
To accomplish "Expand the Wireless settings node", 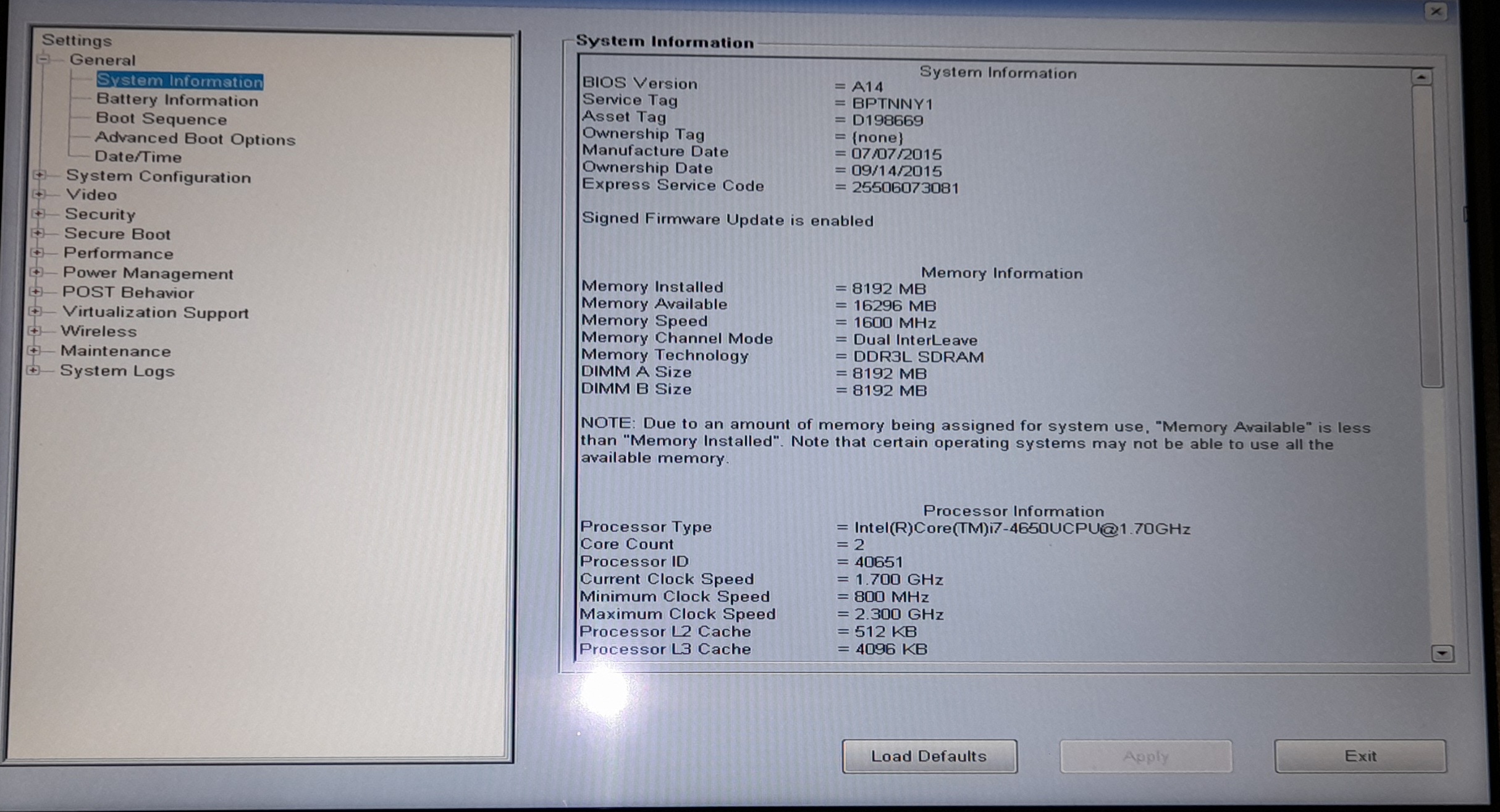I will click(x=35, y=331).
